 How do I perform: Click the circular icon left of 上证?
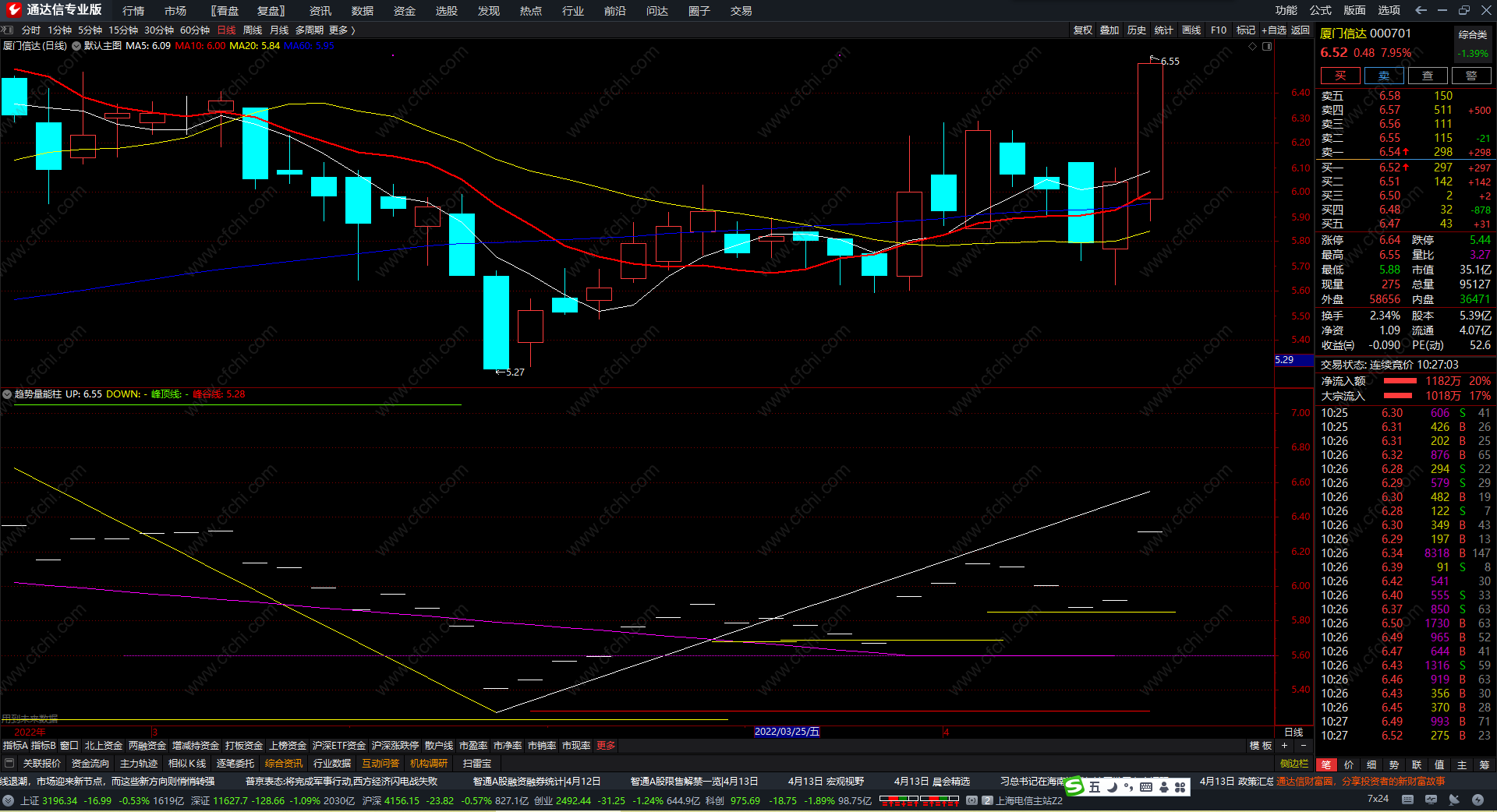[9, 800]
